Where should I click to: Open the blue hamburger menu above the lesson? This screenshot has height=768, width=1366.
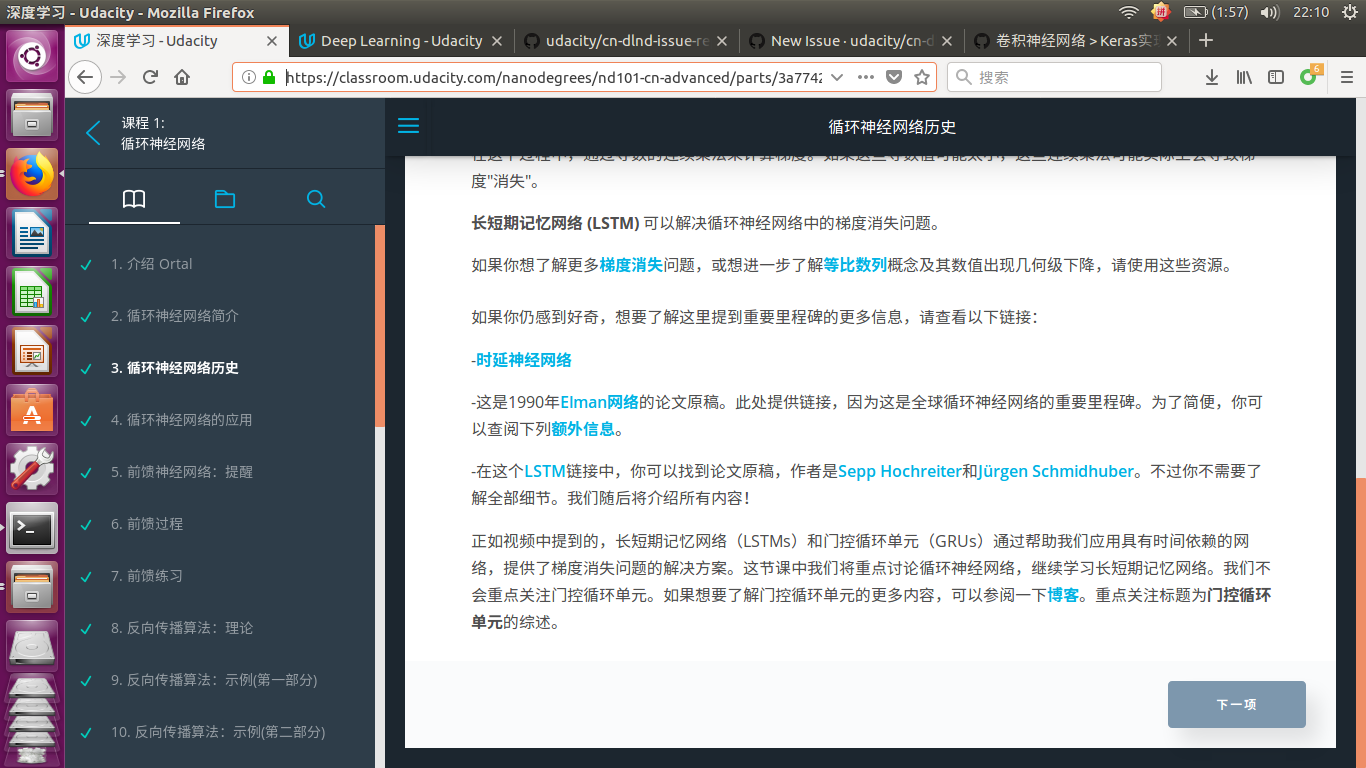point(408,125)
